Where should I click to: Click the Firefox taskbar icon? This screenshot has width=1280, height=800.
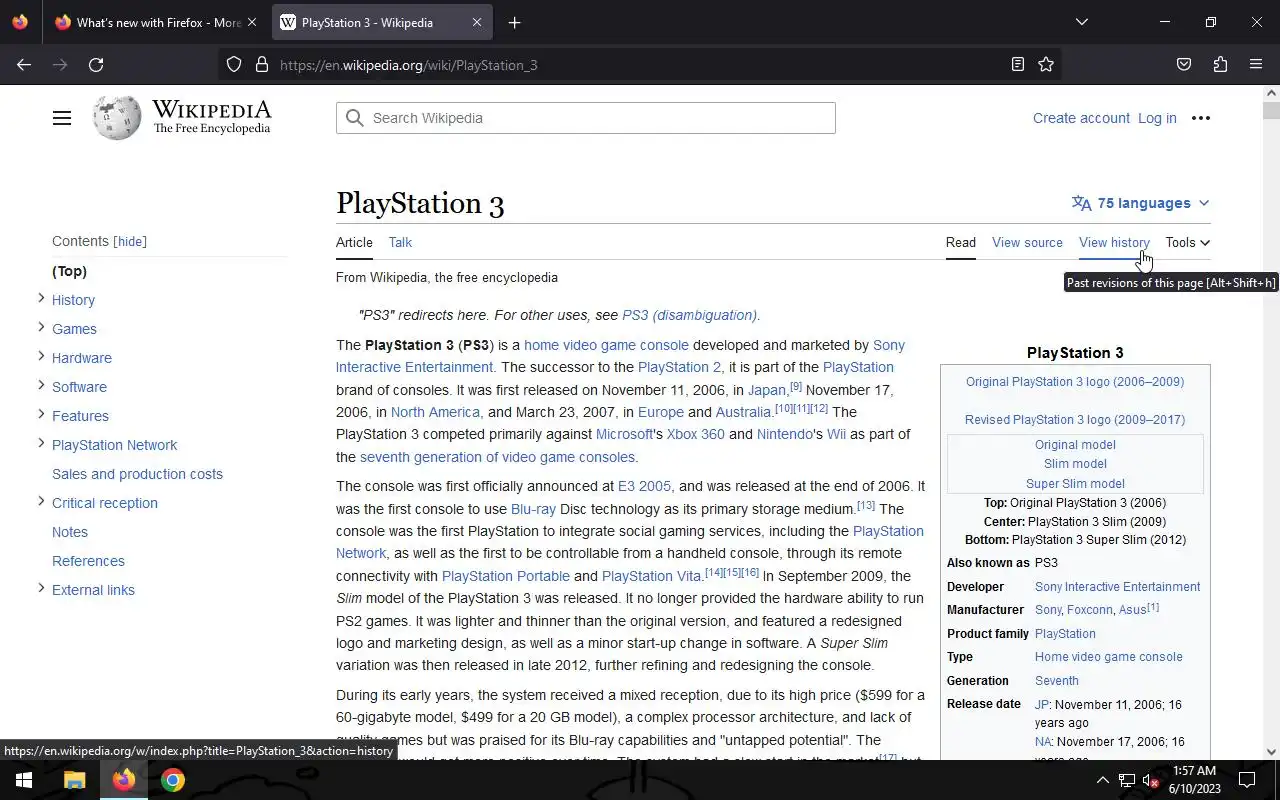click(x=124, y=780)
